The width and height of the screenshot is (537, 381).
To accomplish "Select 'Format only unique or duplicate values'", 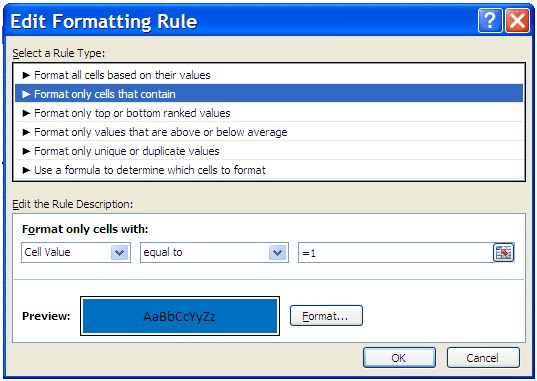I will tap(269, 151).
